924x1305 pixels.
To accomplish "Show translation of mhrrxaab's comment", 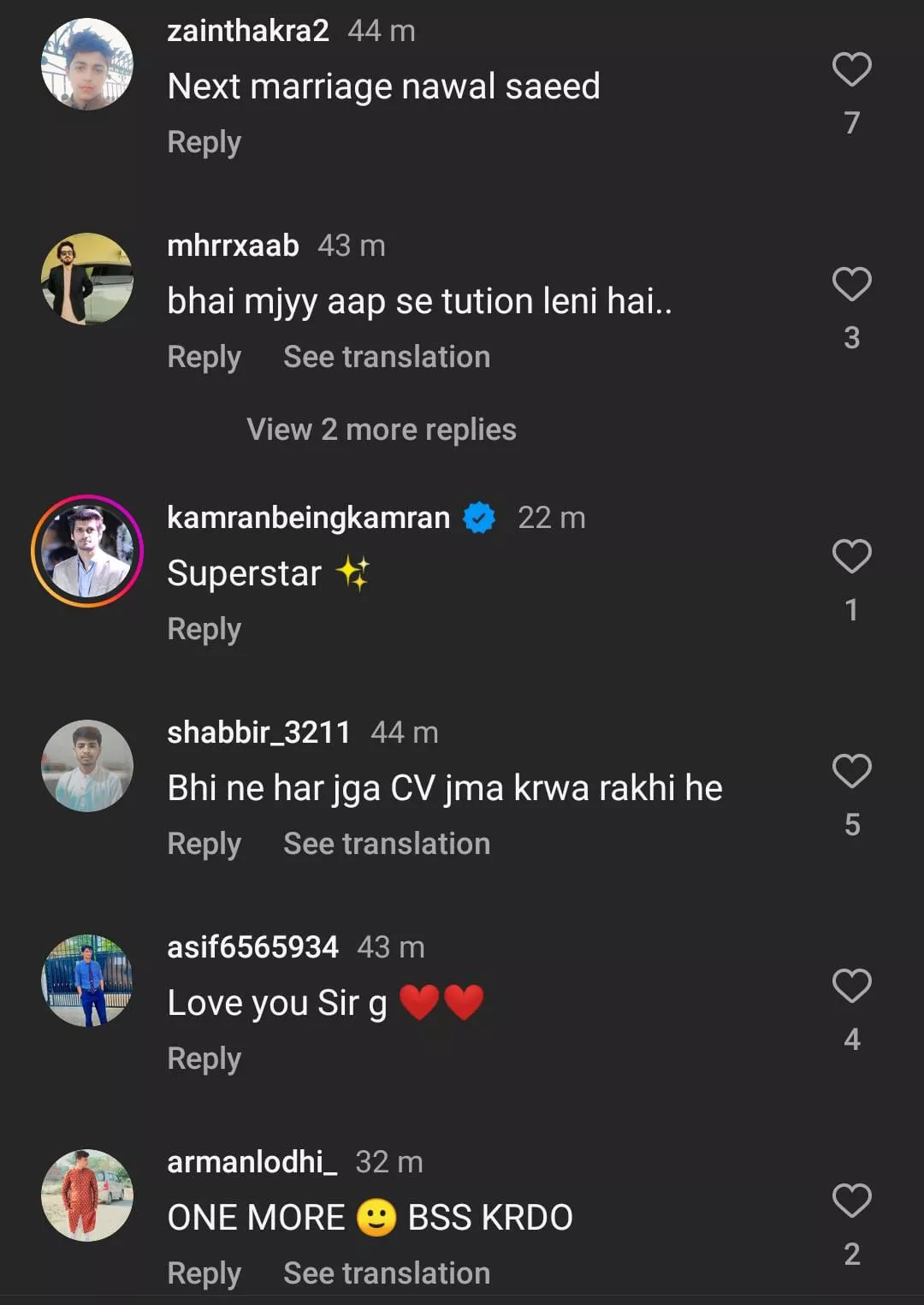I will (x=387, y=357).
